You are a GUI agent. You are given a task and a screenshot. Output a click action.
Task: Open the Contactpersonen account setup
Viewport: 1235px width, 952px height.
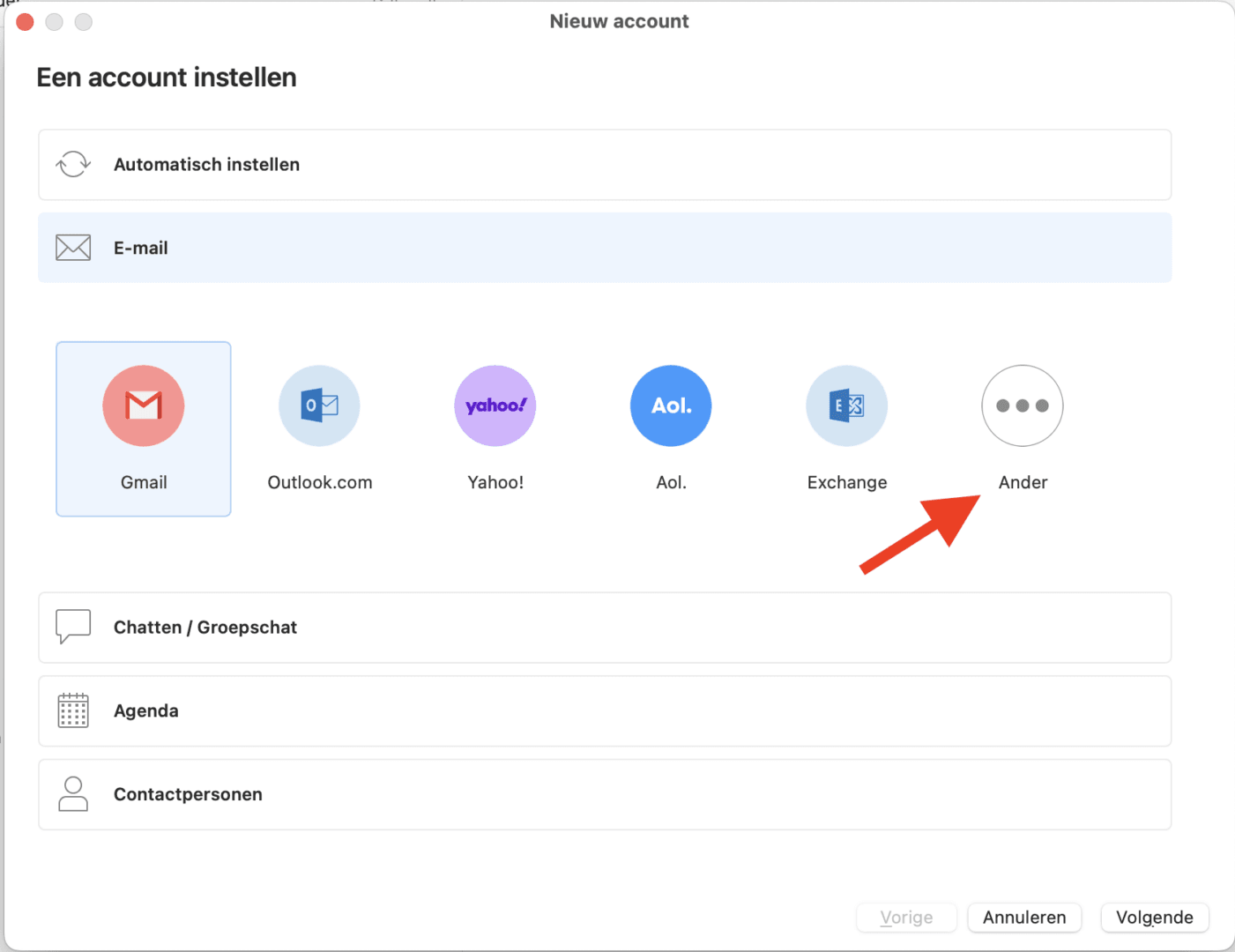[605, 793]
